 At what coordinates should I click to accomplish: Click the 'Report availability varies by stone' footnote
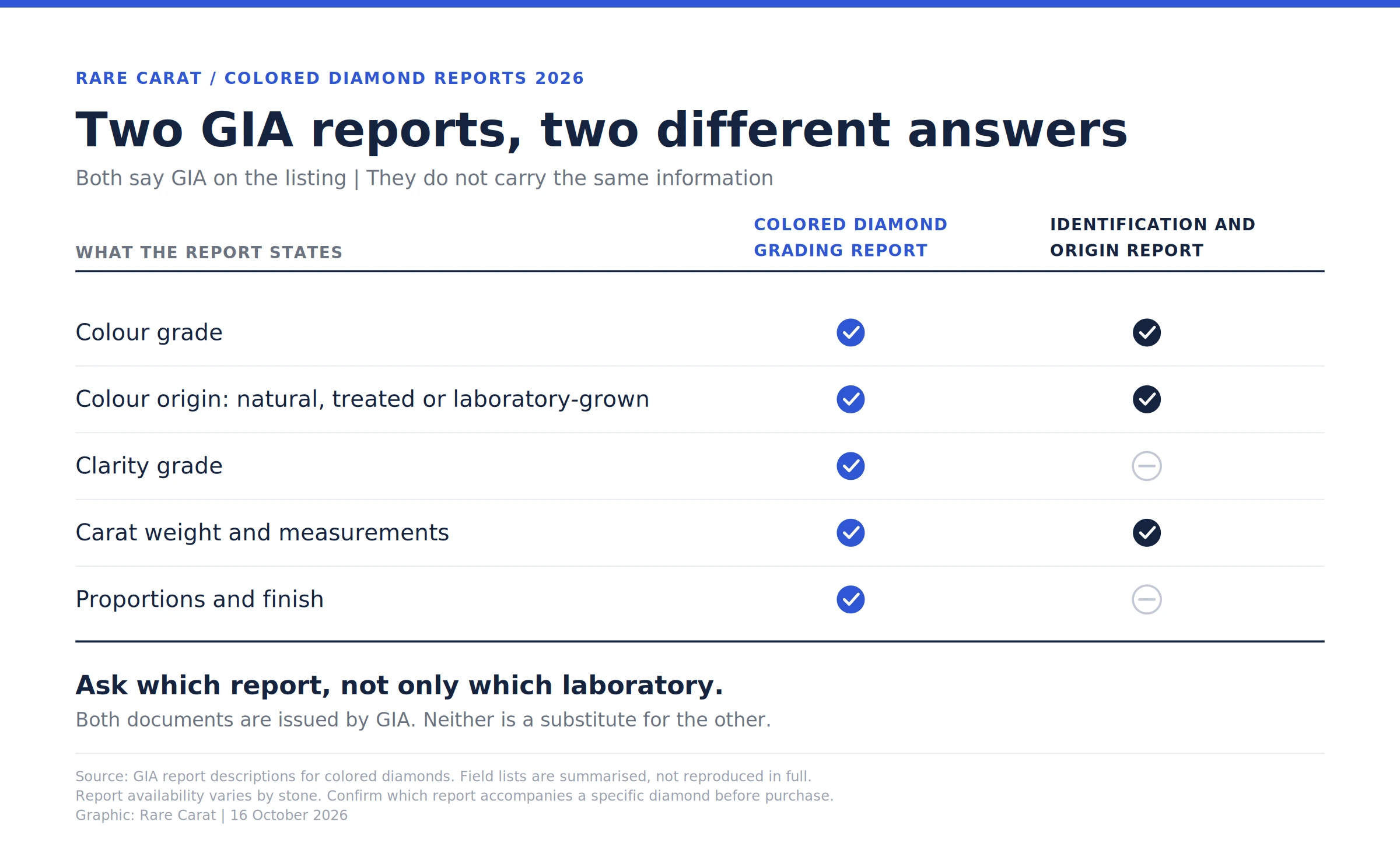[454, 796]
